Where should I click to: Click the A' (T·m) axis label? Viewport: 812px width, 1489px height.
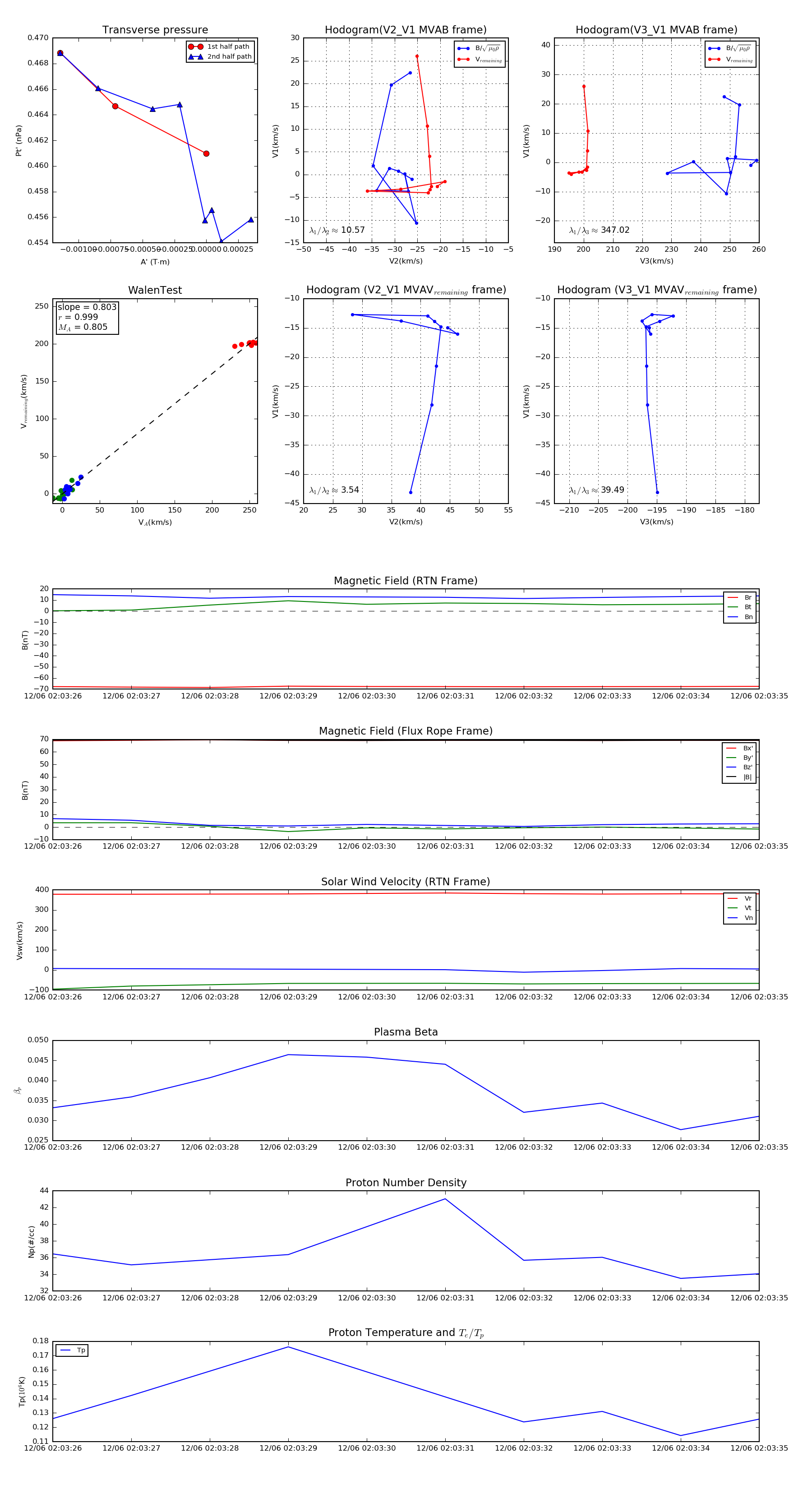pos(155,262)
